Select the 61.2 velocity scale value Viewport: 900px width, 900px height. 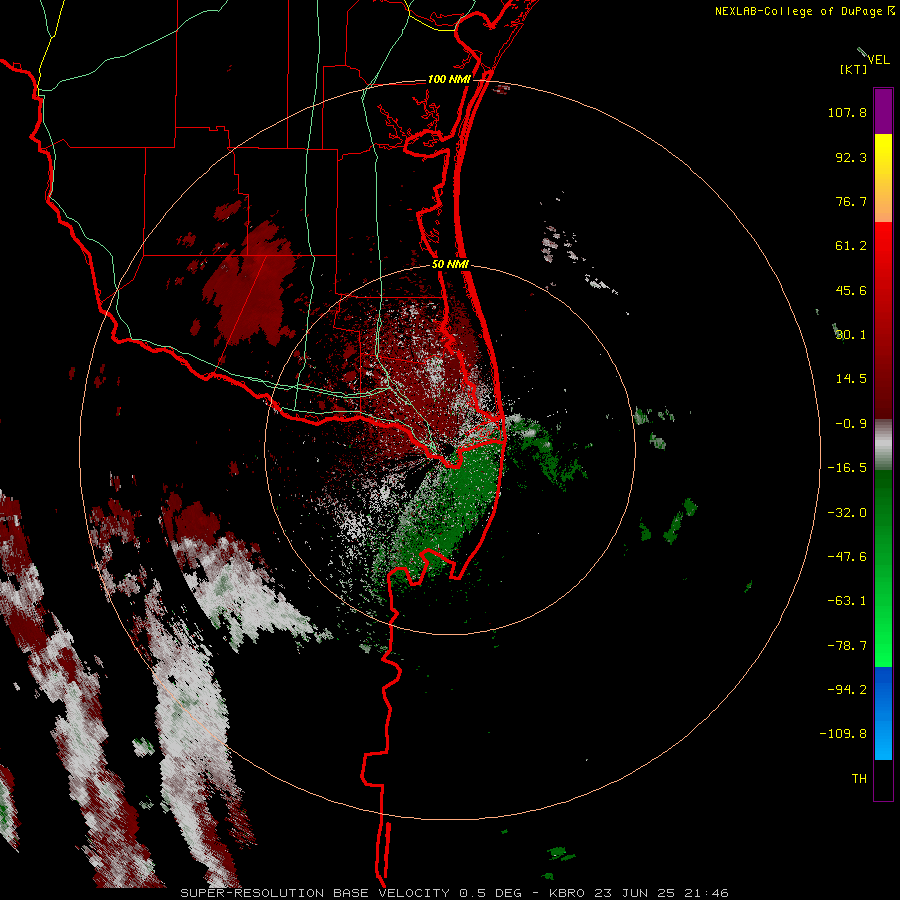[x=851, y=246]
